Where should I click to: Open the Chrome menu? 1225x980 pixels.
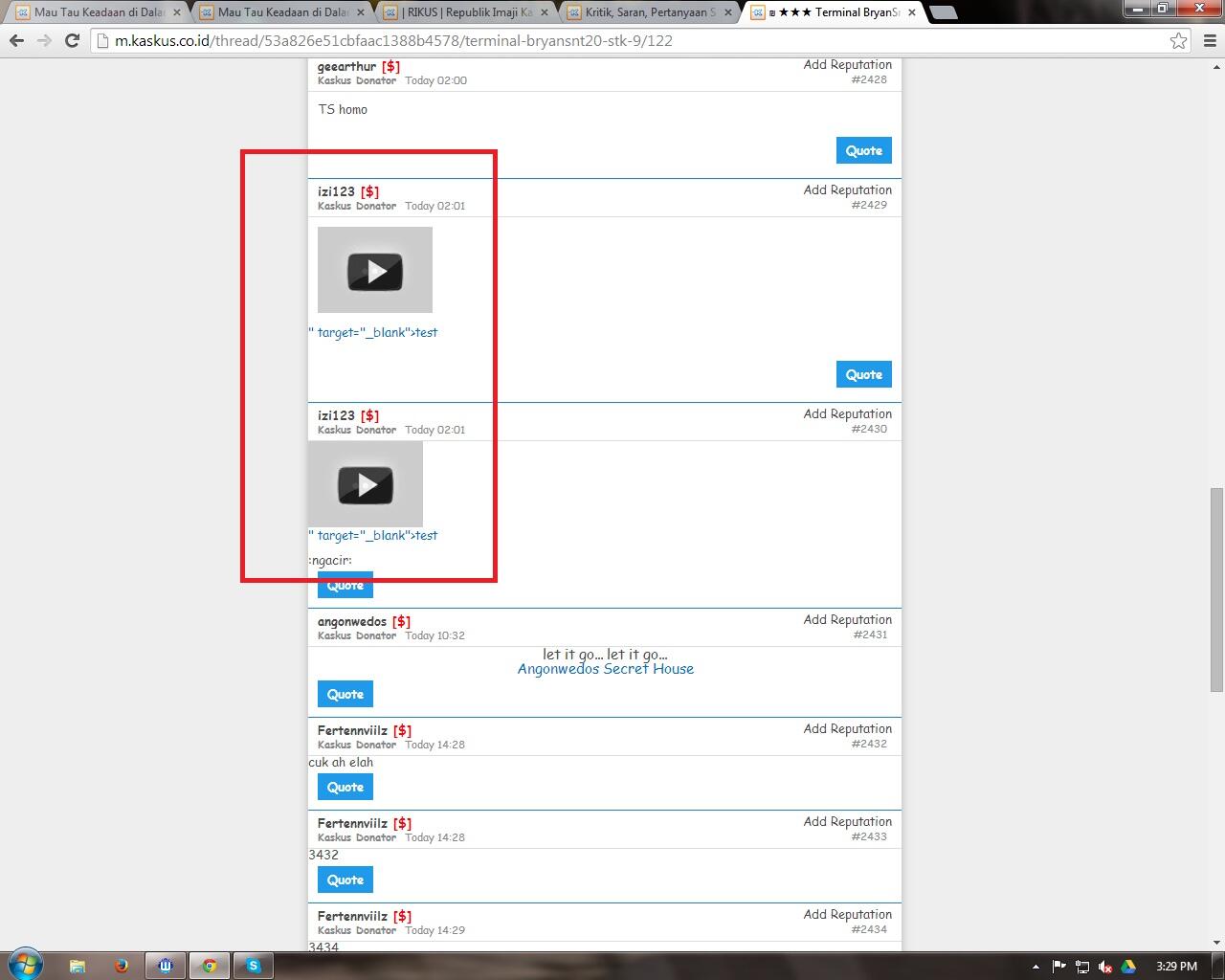point(1208,41)
